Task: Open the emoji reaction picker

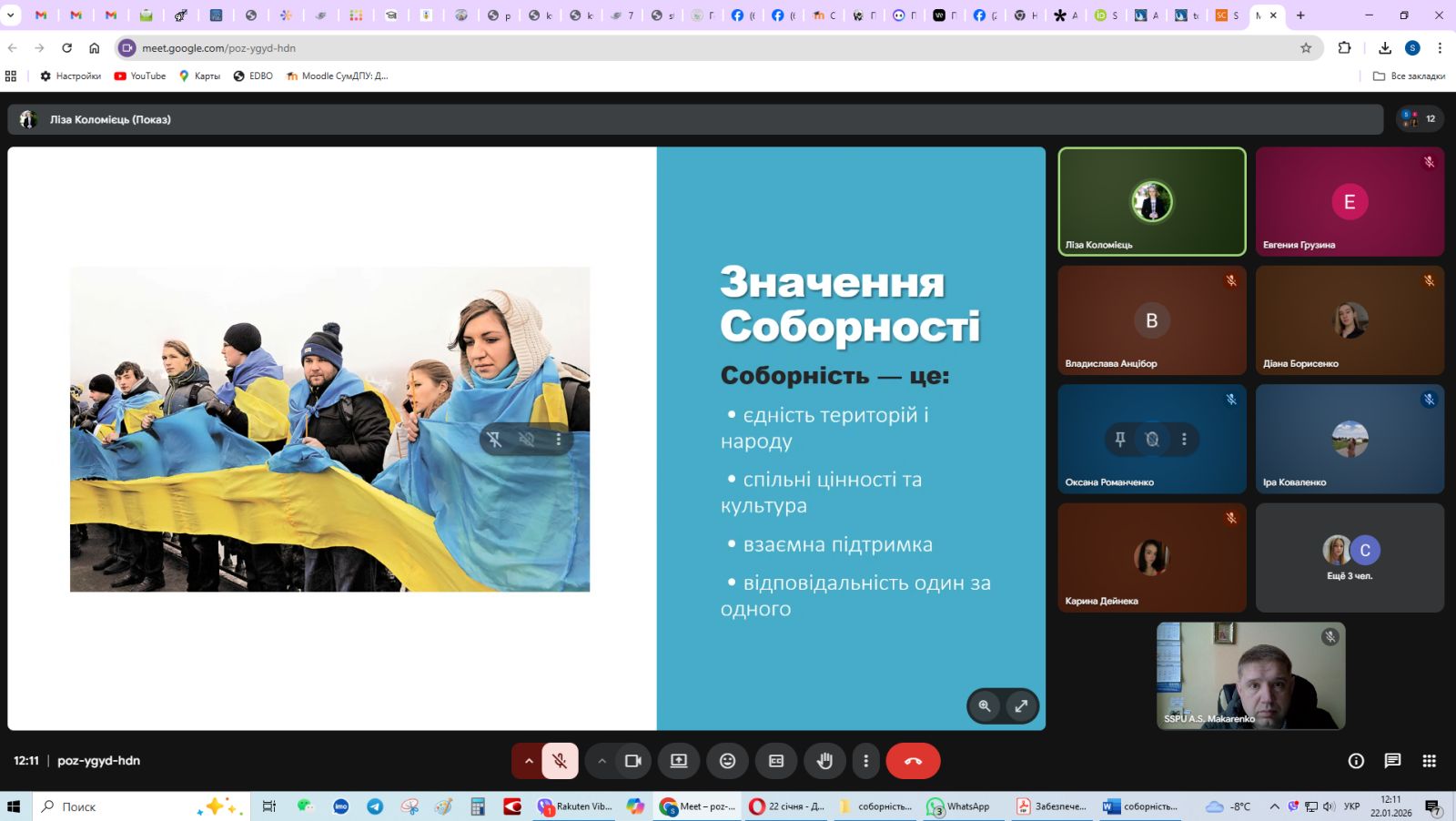Action: [x=727, y=761]
